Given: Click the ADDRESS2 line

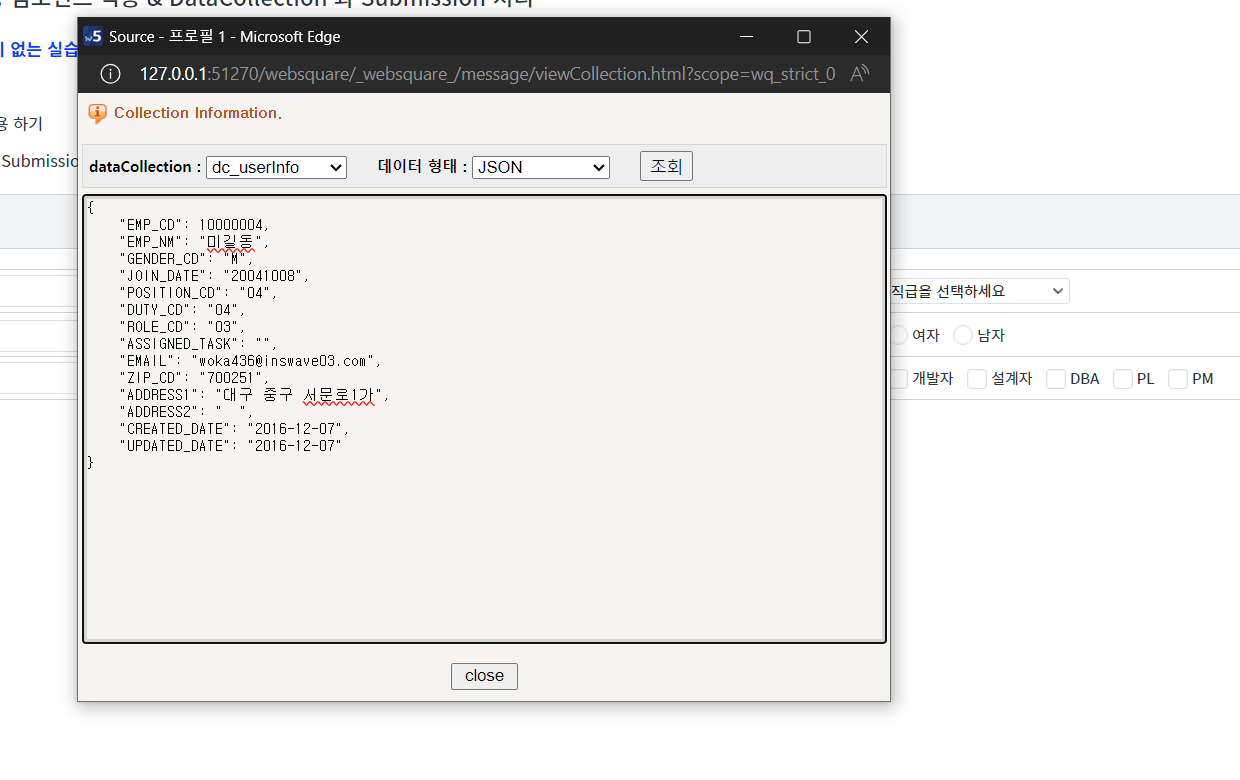Looking at the screenshot, I should click(186, 412).
